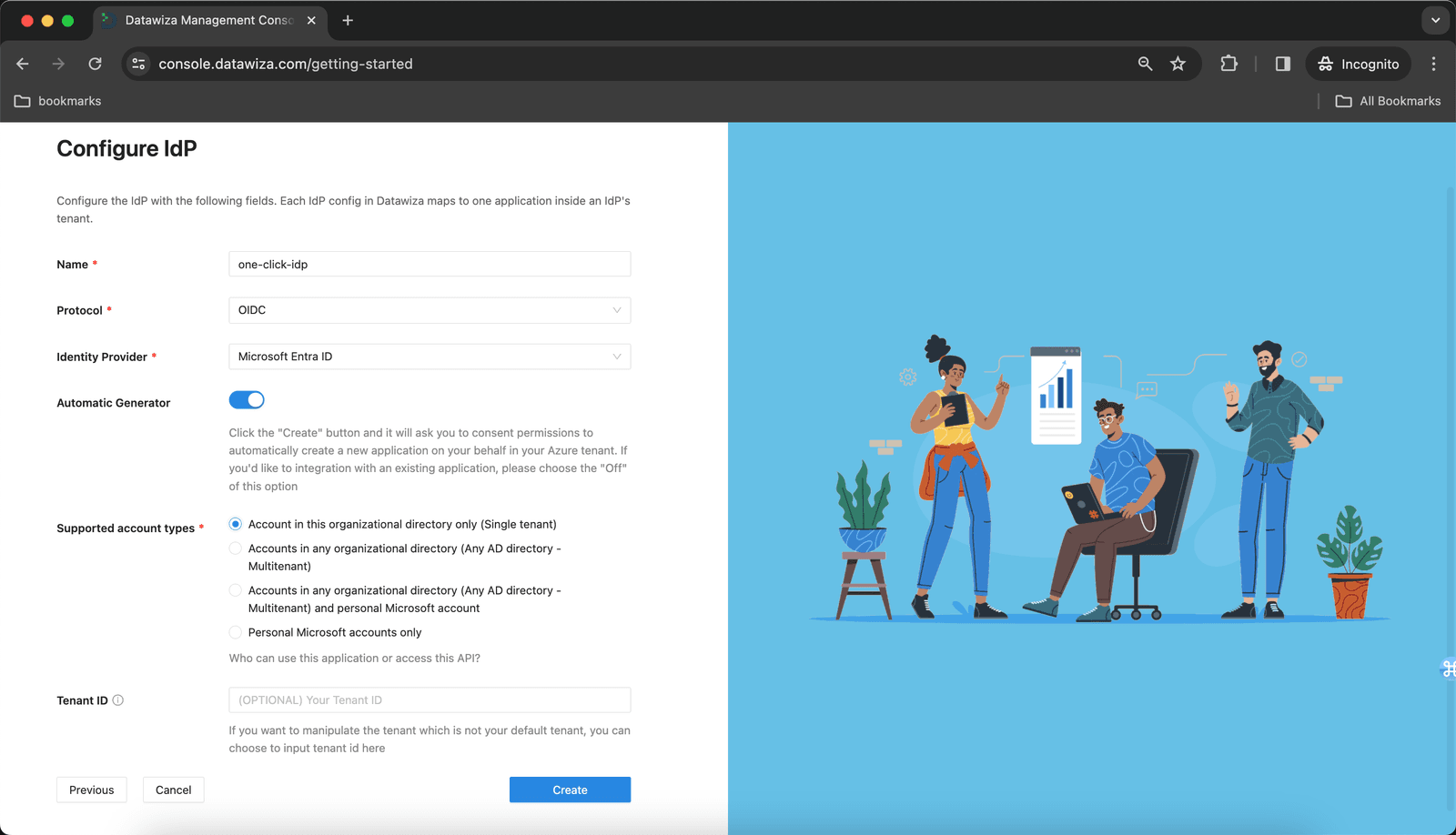Click the Name input field

click(x=430, y=264)
